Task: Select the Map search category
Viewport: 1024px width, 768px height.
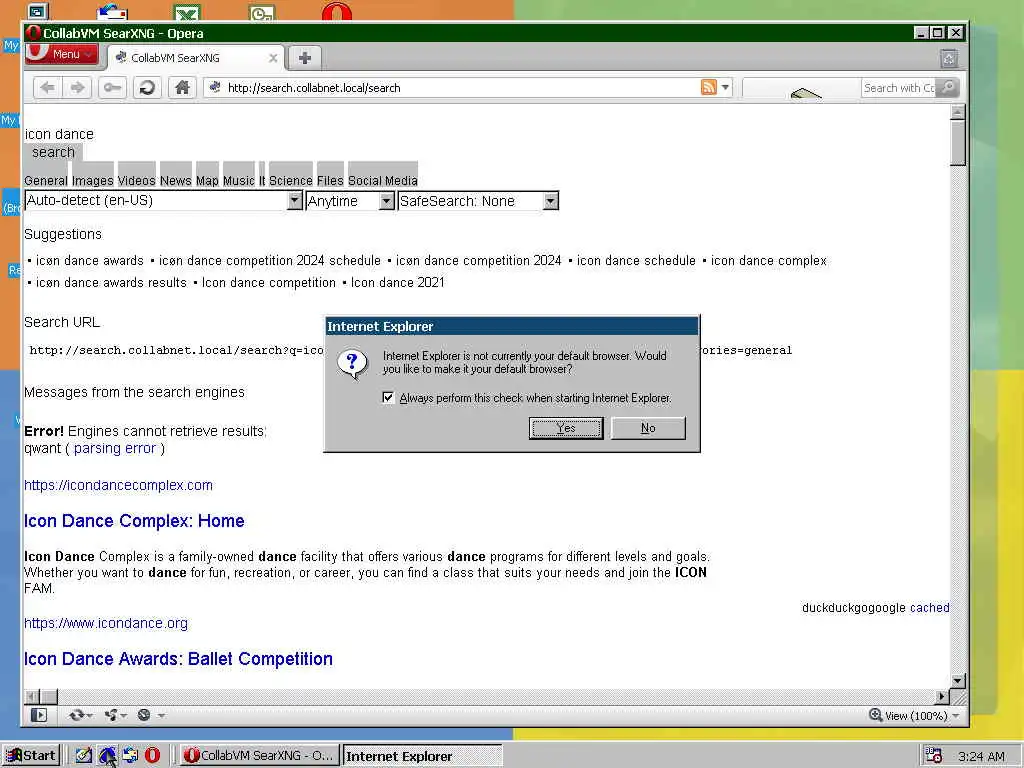Action: coord(207,180)
